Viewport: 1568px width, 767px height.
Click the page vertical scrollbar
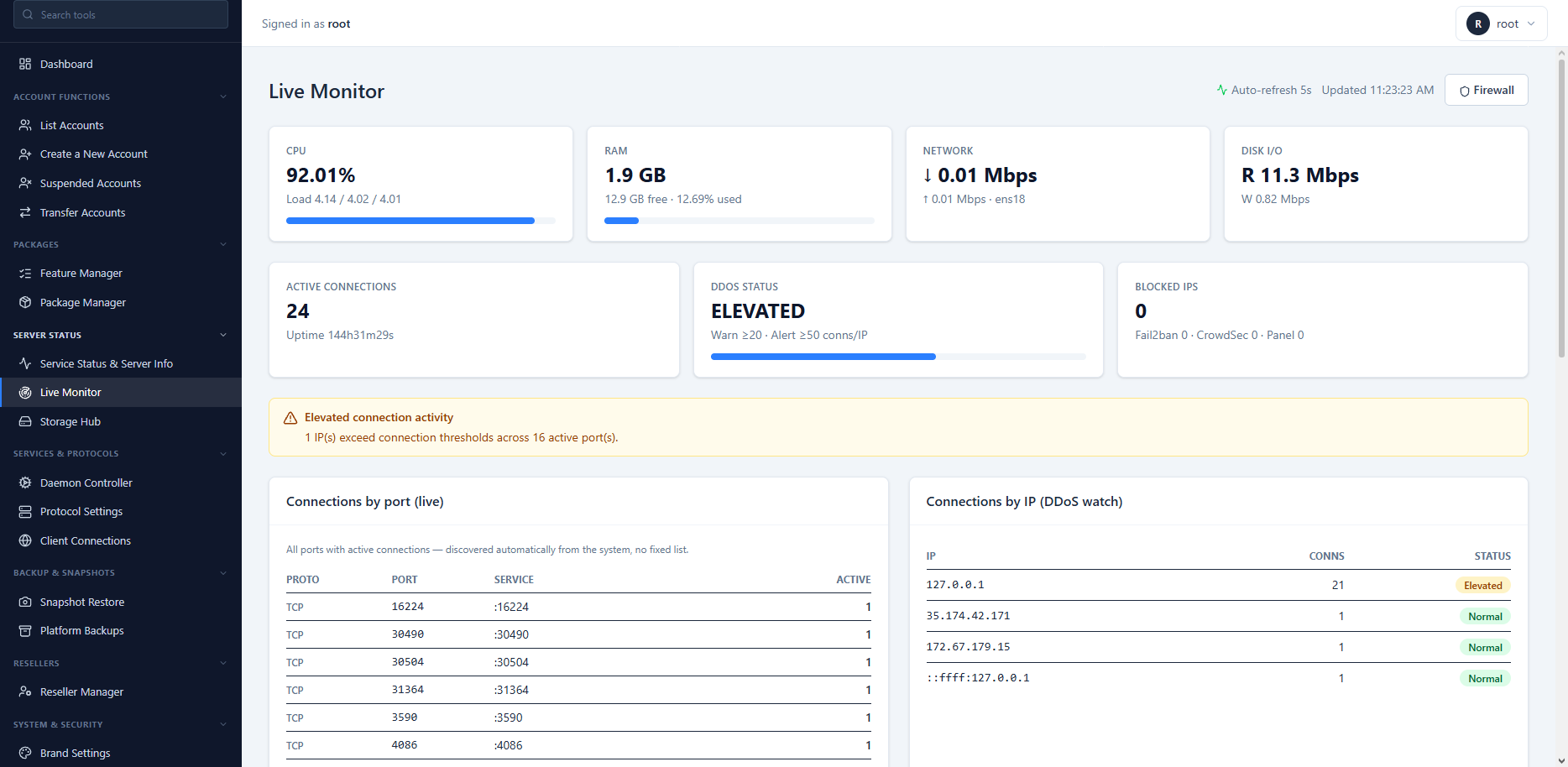pos(1561,210)
